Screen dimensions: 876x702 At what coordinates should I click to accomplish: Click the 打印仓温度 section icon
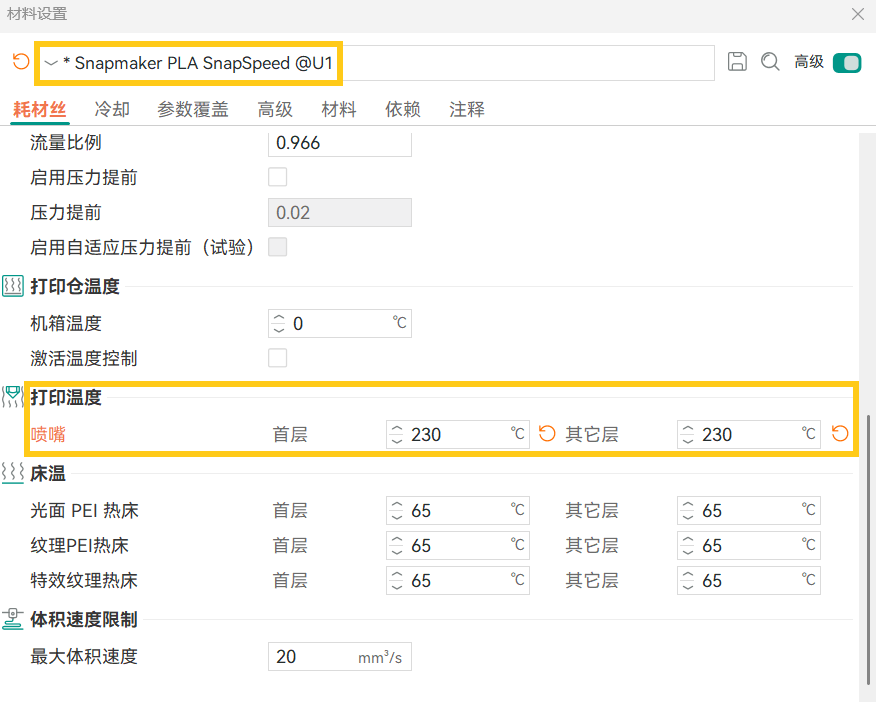click(x=13, y=286)
